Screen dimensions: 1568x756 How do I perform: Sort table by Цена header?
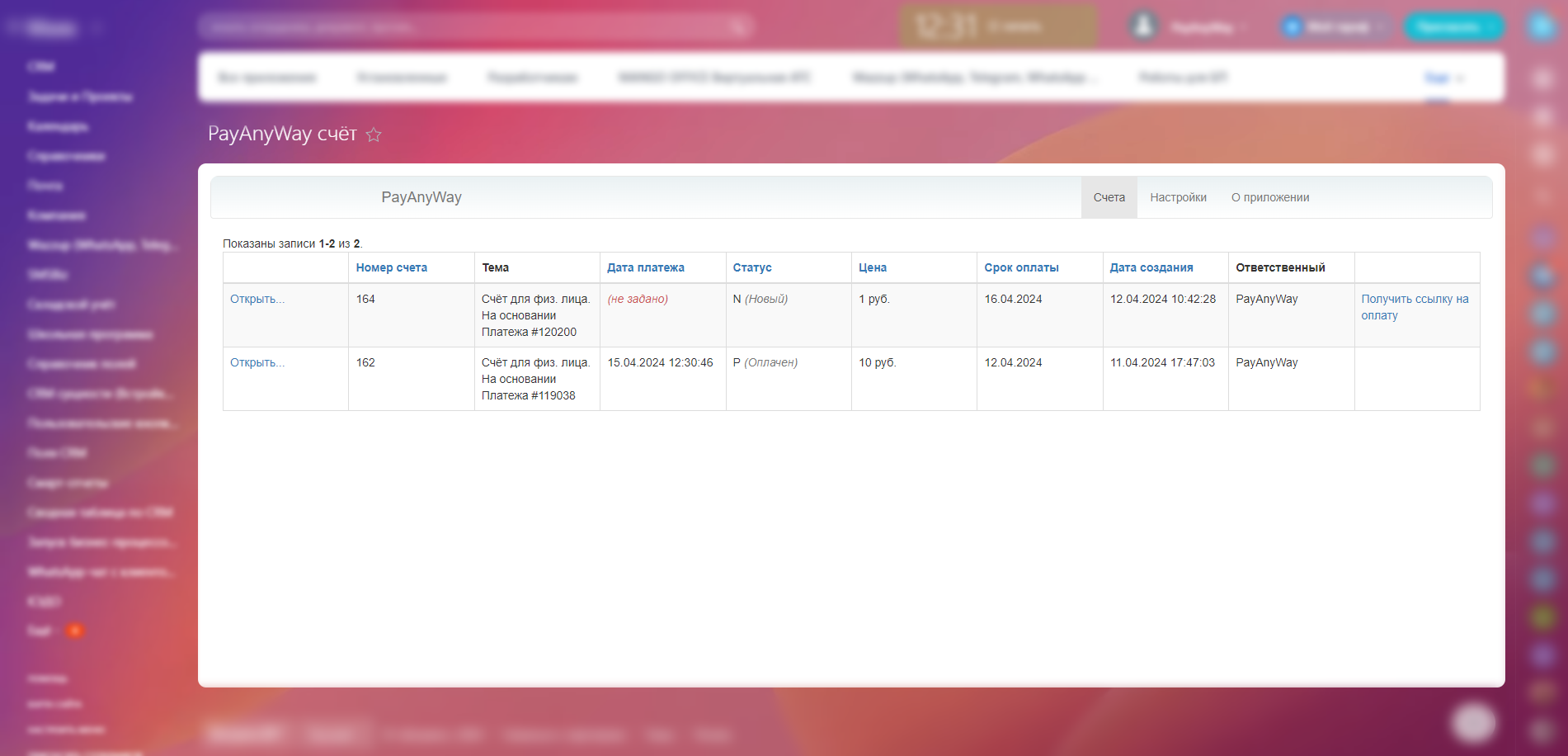click(872, 267)
